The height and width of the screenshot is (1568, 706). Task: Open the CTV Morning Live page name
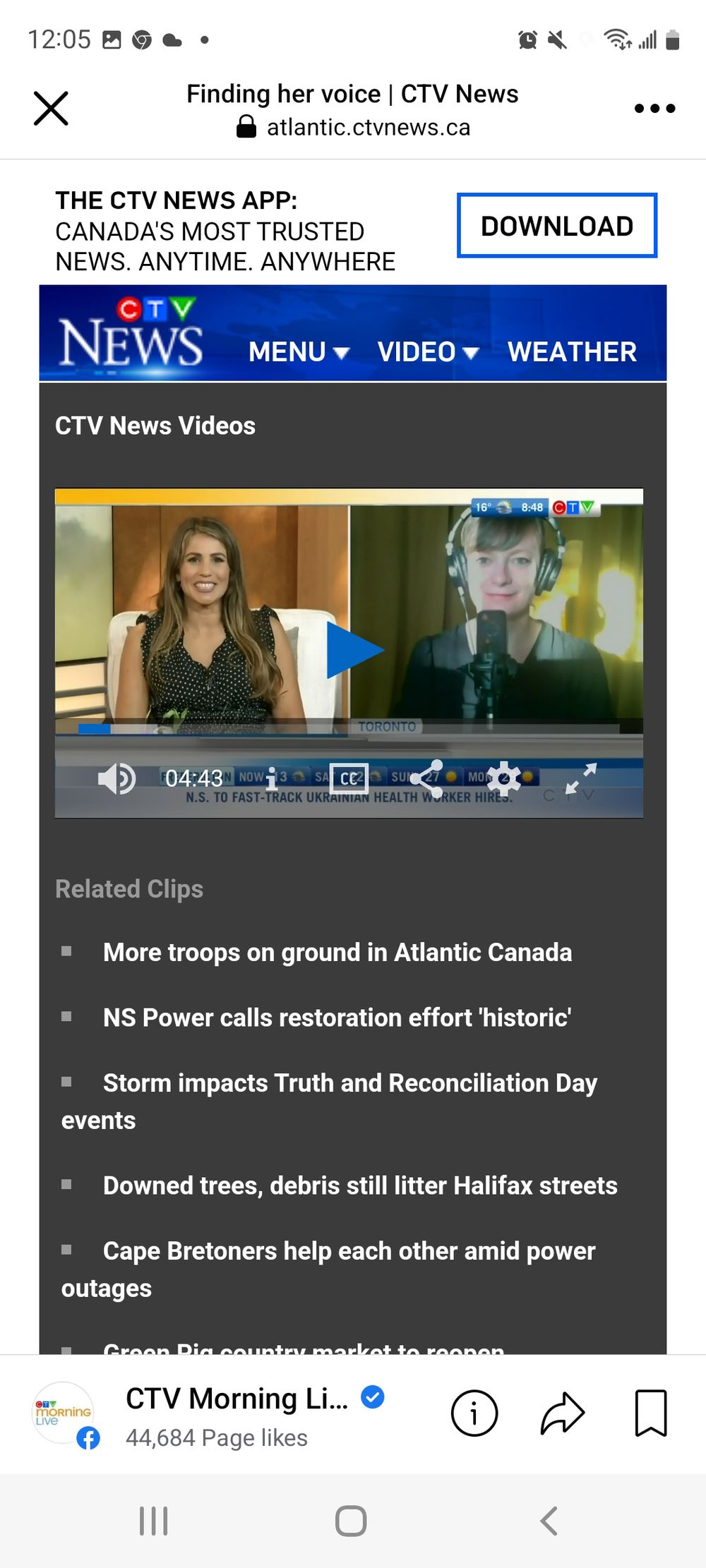[x=237, y=1398]
